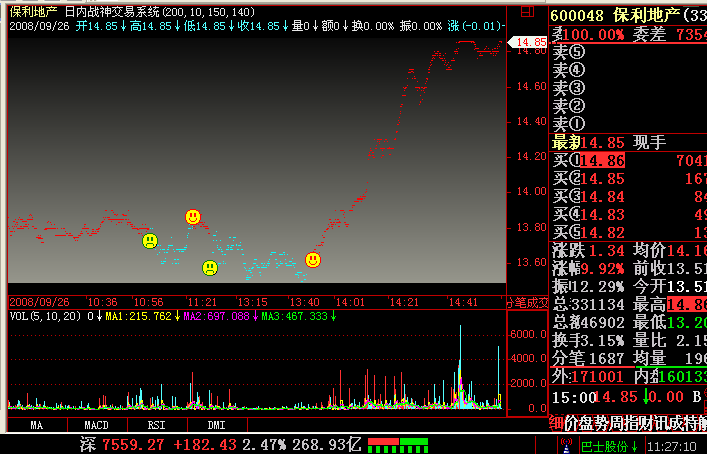707x454 pixels.
Task: Open the DMI indicator tab
Action: click(216, 425)
